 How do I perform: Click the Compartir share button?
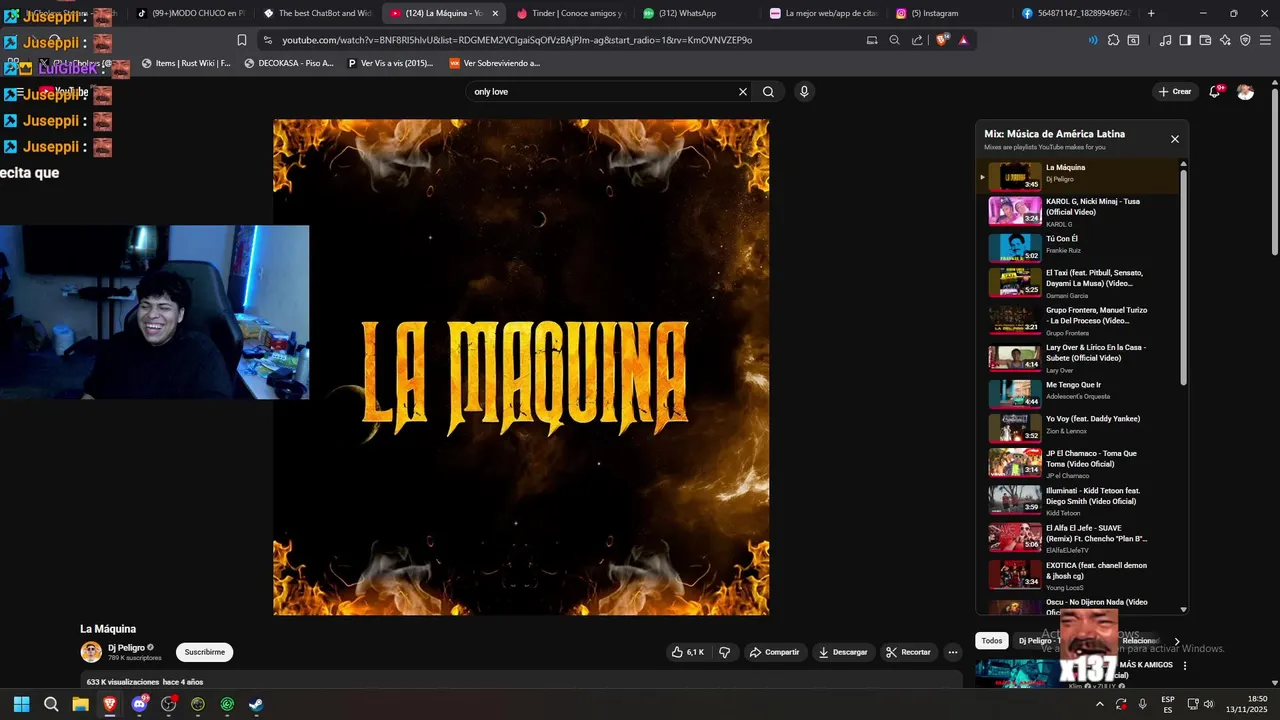pyautogui.click(x=774, y=652)
